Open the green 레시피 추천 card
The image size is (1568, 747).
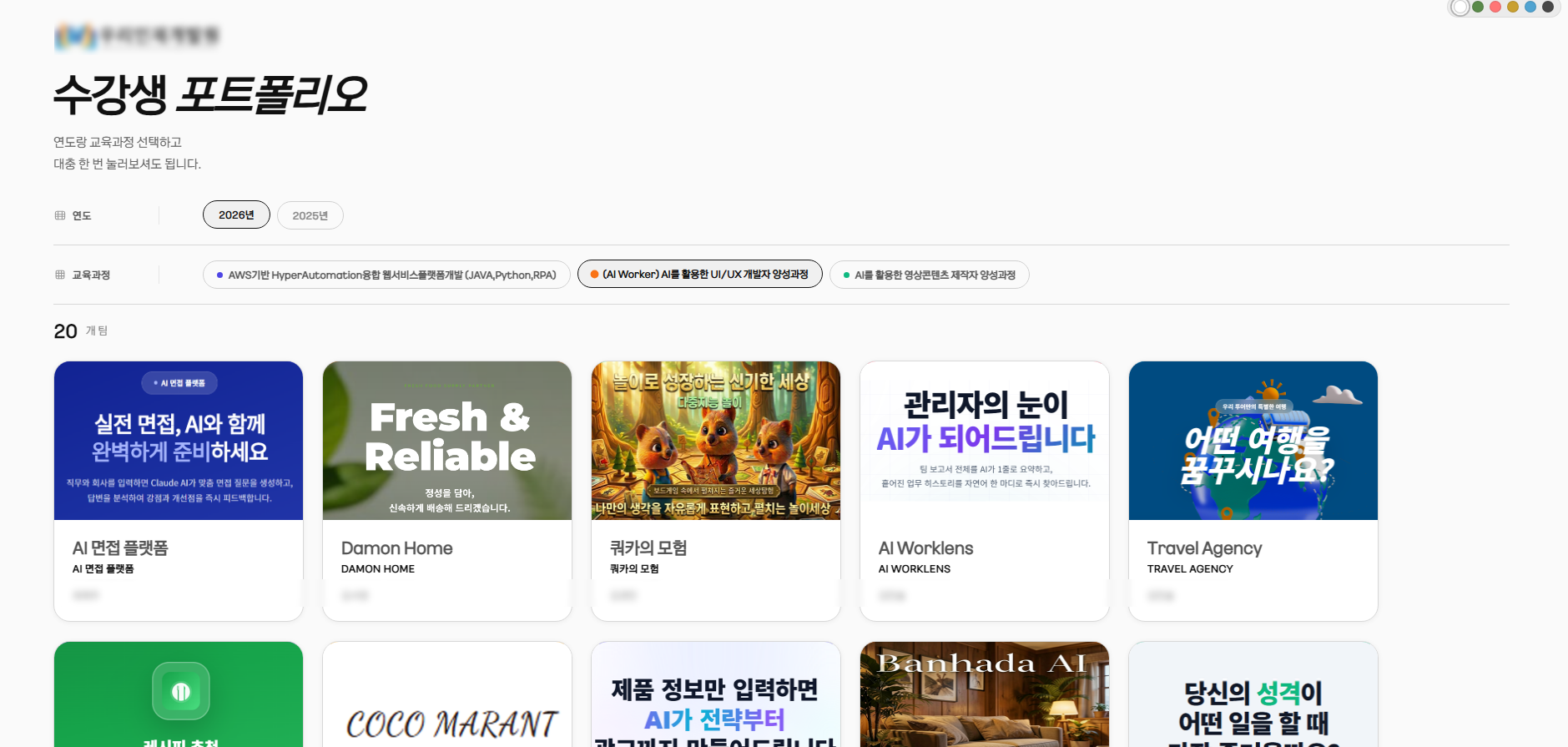179,694
